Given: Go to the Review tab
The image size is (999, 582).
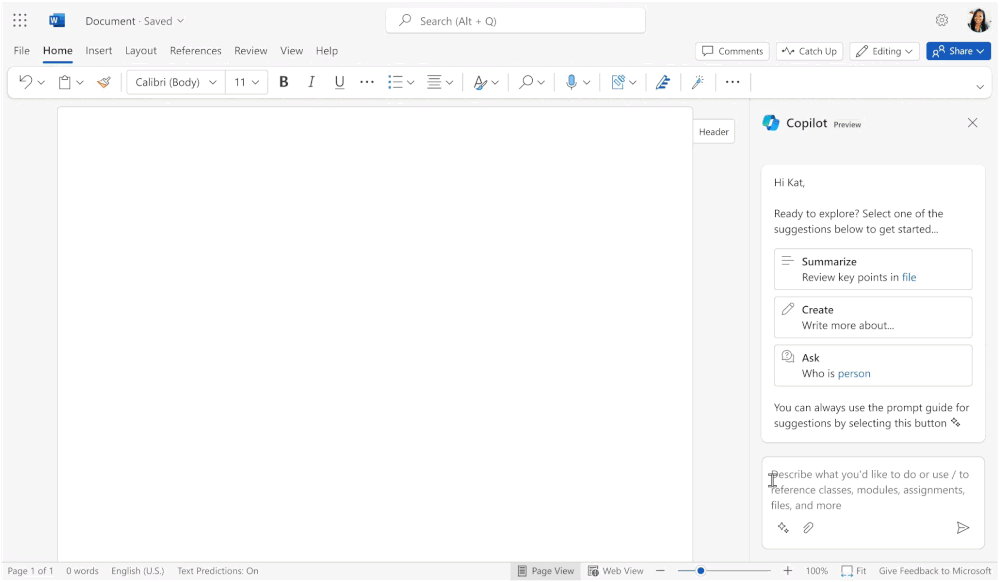Looking at the screenshot, I should [x=250, y=50].
